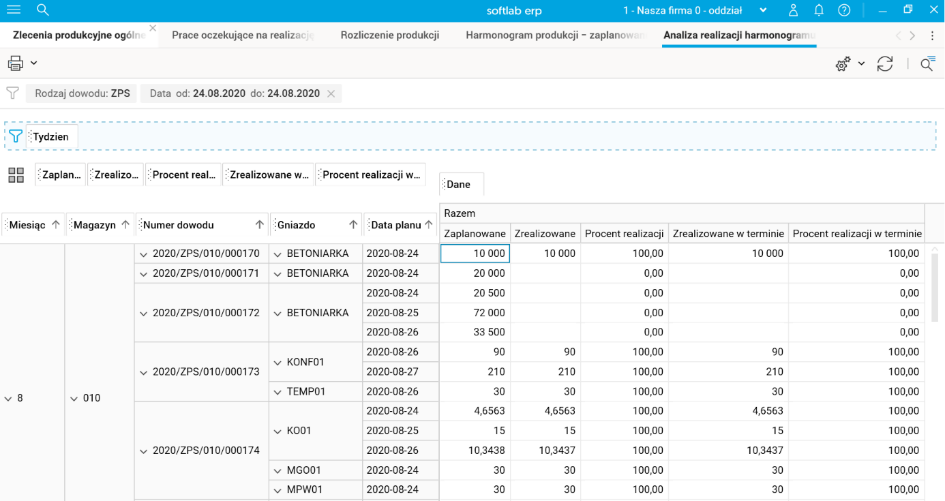
Task: Switch to Prace oczekujące na realizację tab
Action: pyautogui.click(x=243, y=35)
